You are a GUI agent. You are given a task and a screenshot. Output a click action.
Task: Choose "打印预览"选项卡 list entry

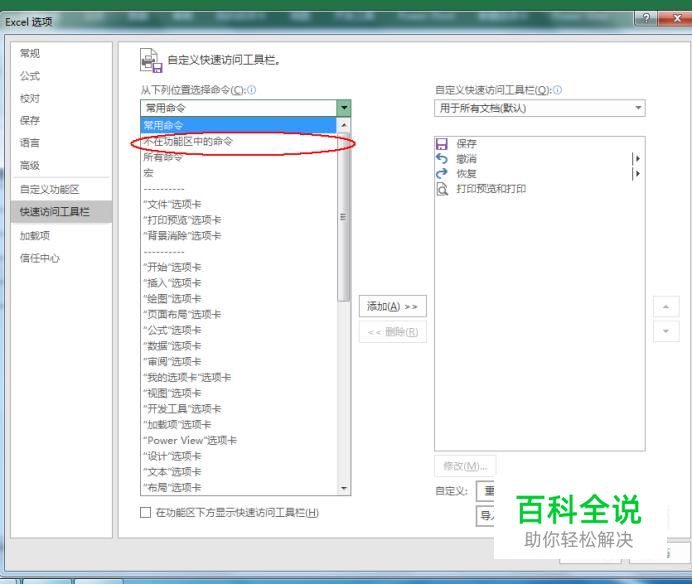(x=239, y=220)
